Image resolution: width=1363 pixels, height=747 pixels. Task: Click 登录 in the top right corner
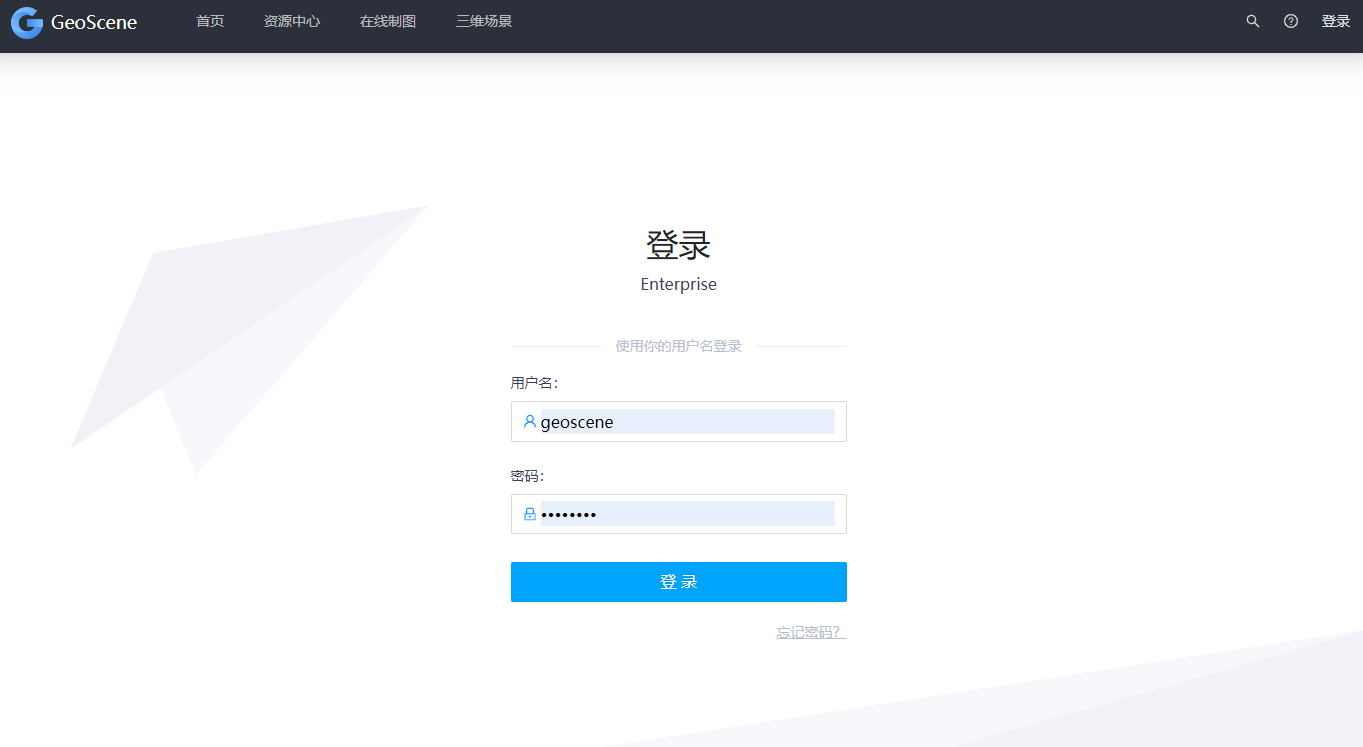1336,20
